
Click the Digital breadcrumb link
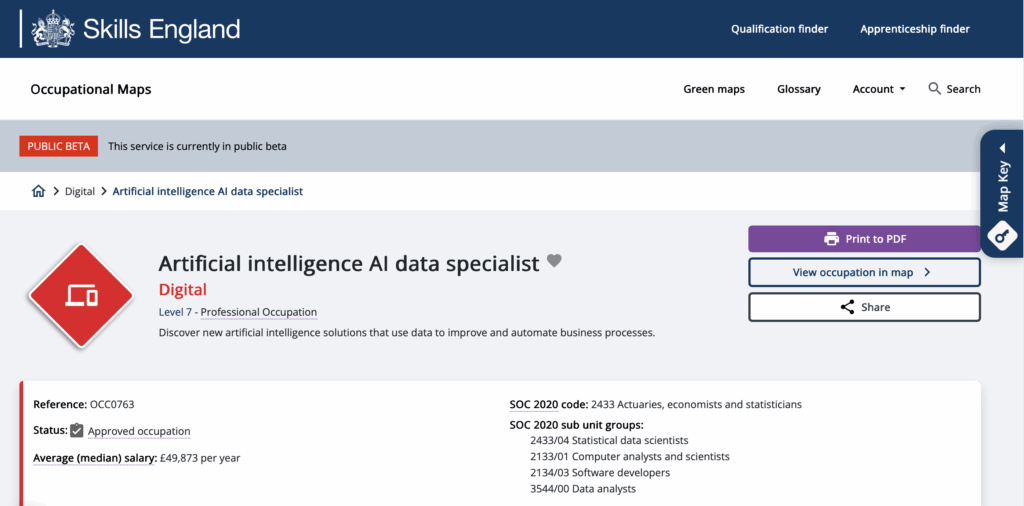tap(80, 191)
